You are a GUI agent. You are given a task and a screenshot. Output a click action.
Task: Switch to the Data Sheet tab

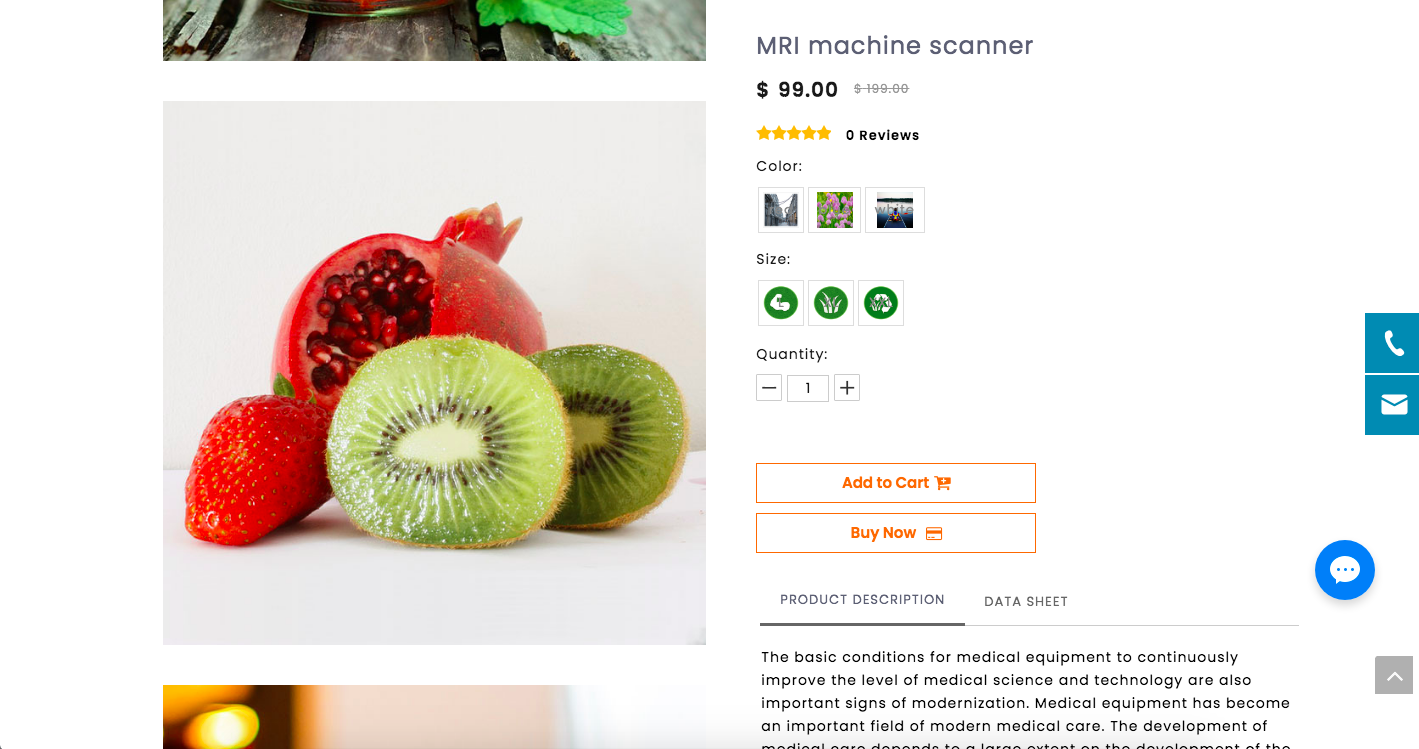pos(1026,602)
